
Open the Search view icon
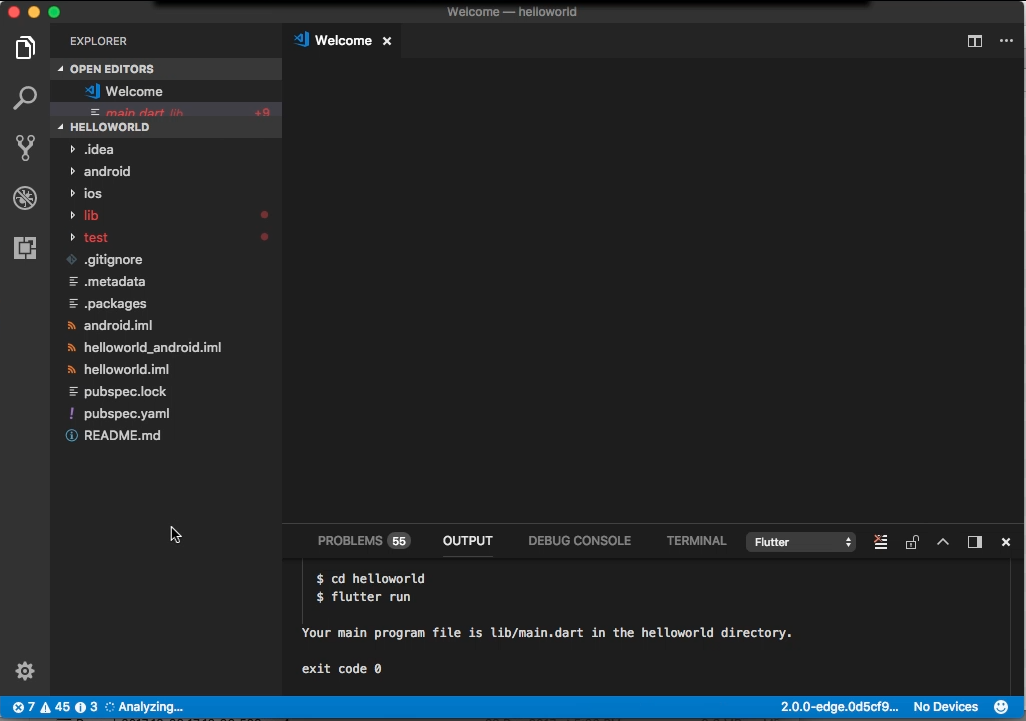tap(25, 98)
